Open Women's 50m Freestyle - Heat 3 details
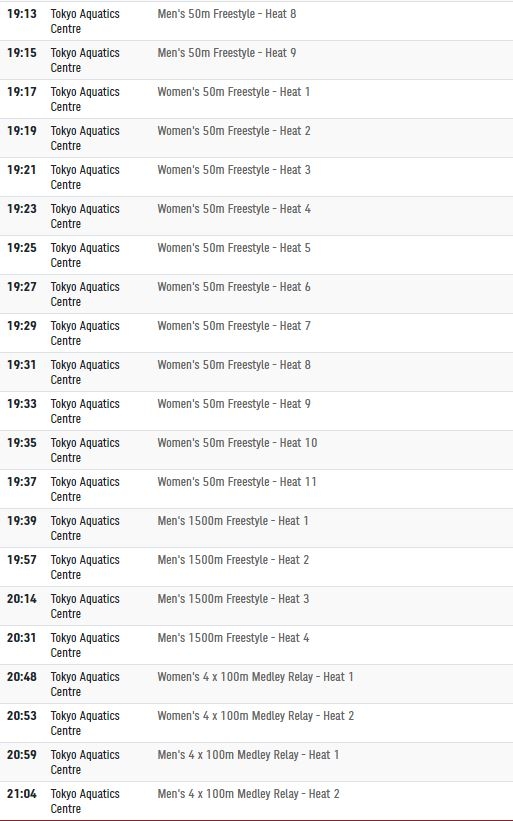The height and width of the screenshot is (821, 513). coord(234,170)
